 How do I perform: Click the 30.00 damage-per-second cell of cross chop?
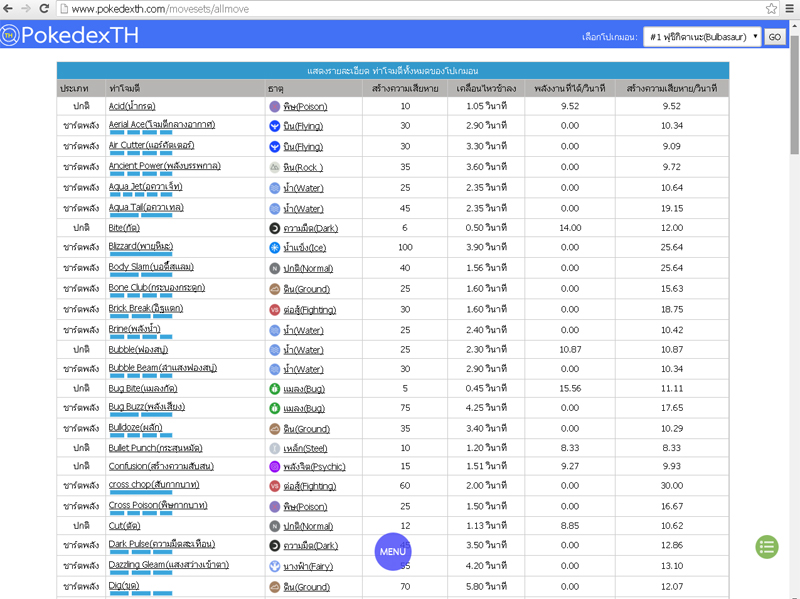[671, 486]
